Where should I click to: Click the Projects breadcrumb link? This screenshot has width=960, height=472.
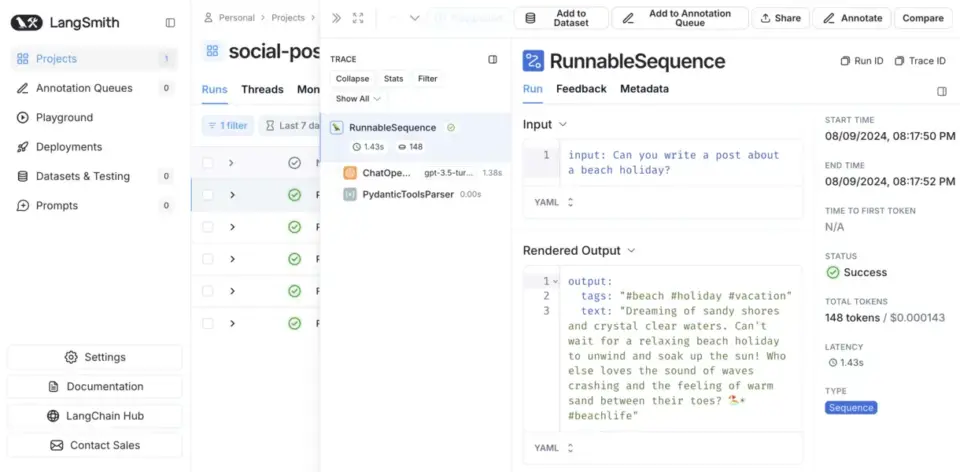pyautogui.click(x=288, y=18)
